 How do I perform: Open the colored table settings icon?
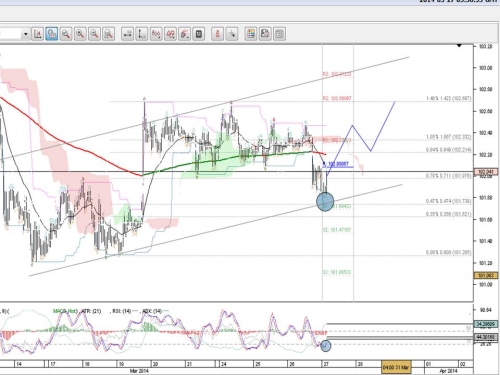point(251,34)
